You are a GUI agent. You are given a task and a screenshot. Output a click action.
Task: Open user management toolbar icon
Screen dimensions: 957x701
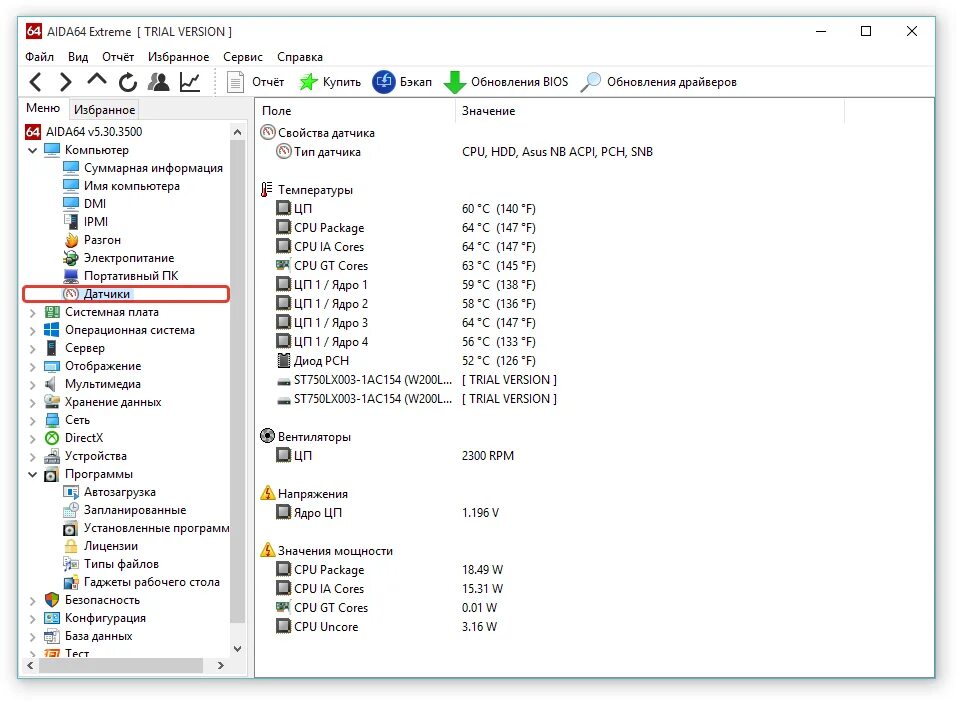(x=159, y=82)
